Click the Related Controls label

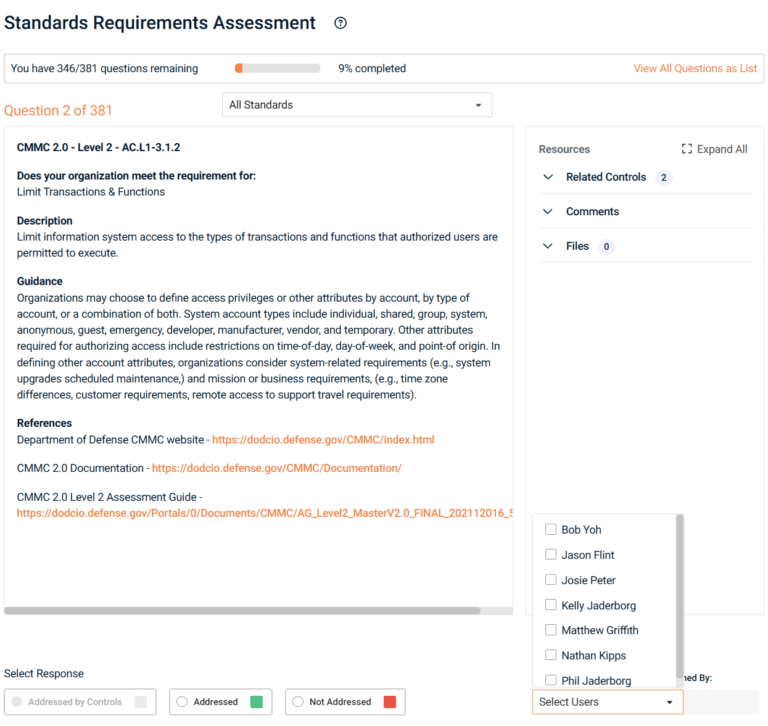[606, 177]
